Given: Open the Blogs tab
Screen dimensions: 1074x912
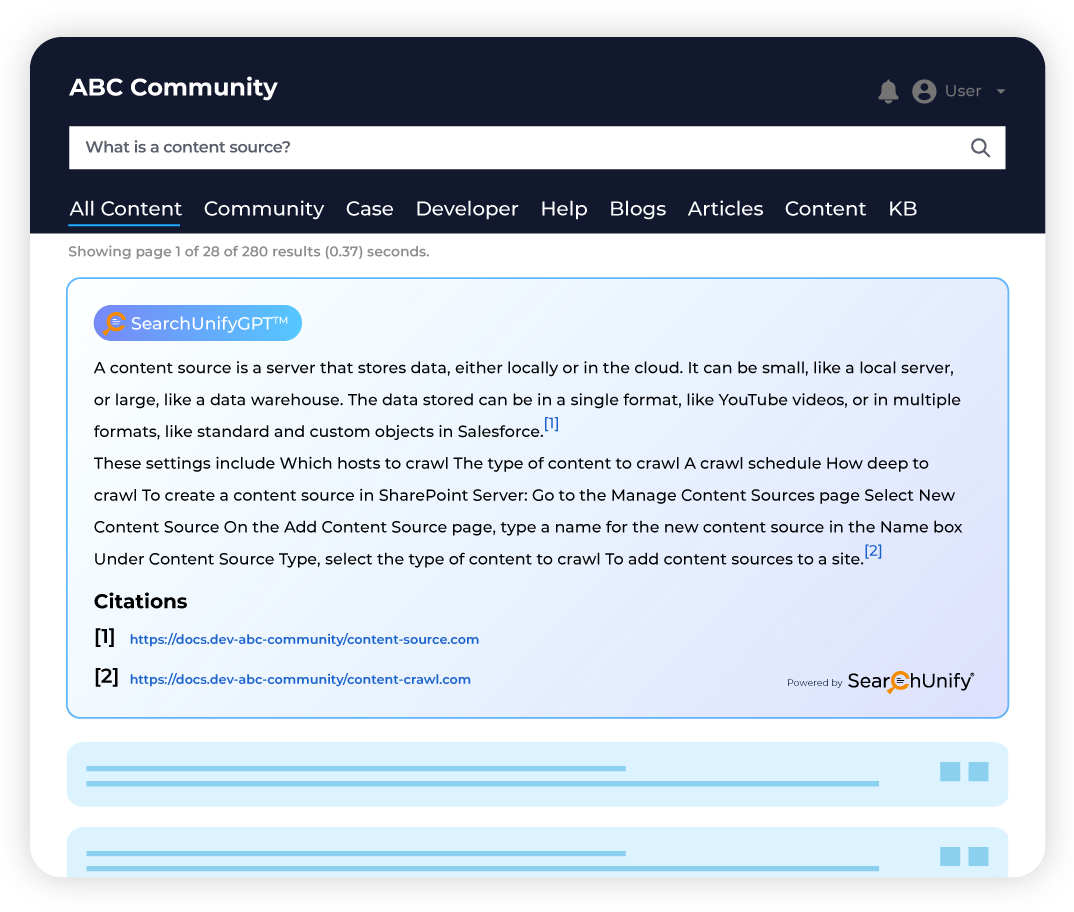Looking at the screenshot, I should coord(638,208).
